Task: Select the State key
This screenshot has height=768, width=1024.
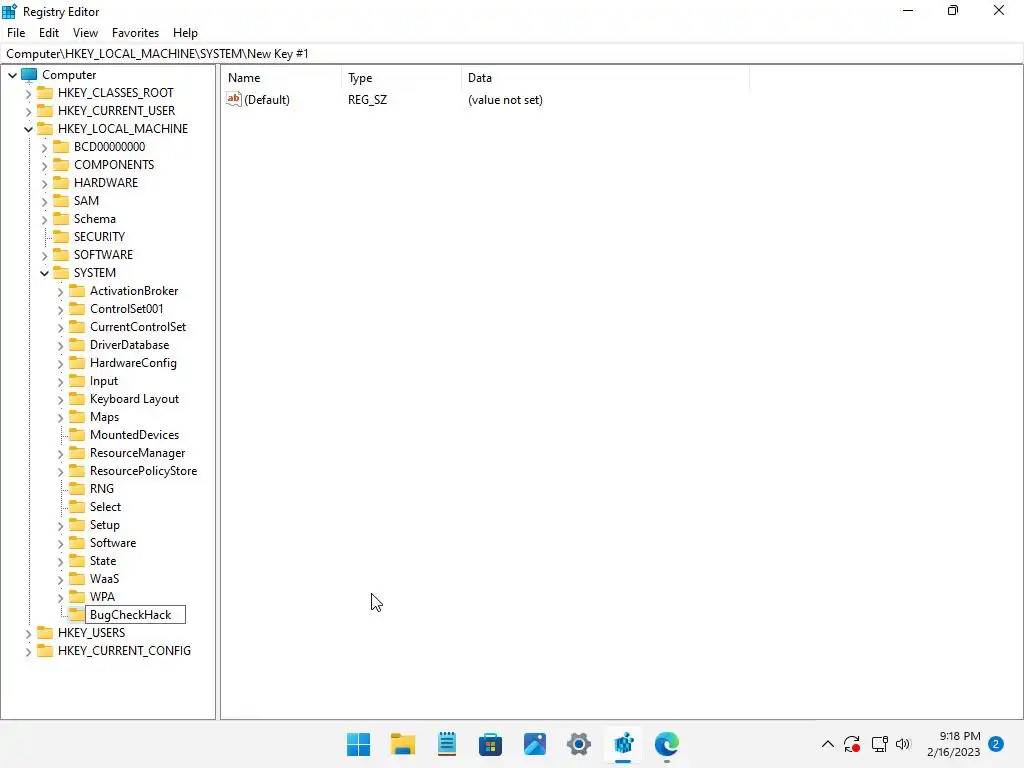Action: pyautogui.click(x=103, y=561)
